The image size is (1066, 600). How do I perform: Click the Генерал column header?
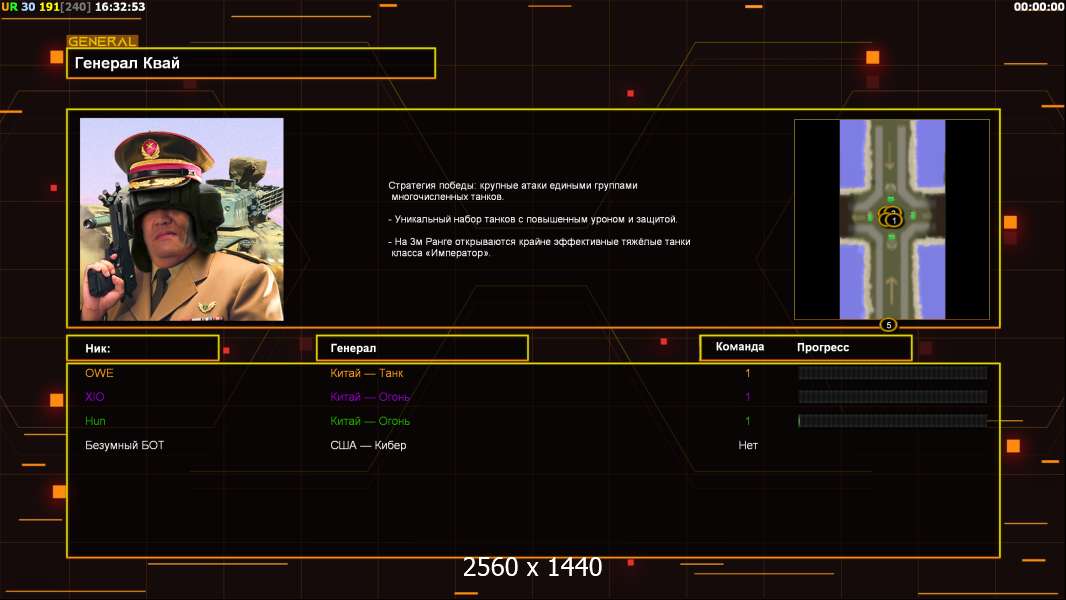[421, 348]
